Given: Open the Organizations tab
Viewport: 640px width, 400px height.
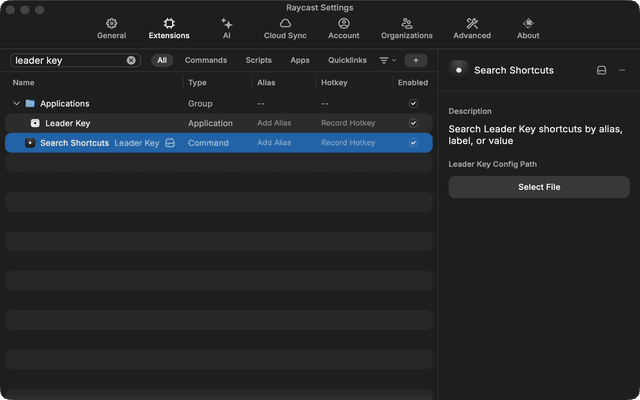Looking at the screenshot, I should 407,28.
